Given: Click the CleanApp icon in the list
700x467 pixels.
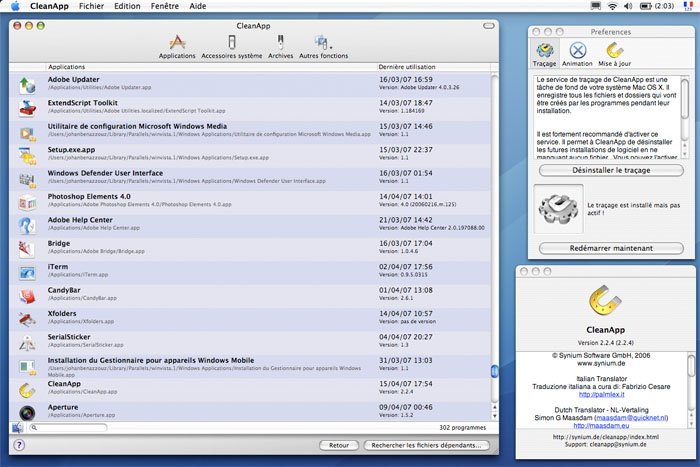Looking at the screenshot, I should point(27,390).
